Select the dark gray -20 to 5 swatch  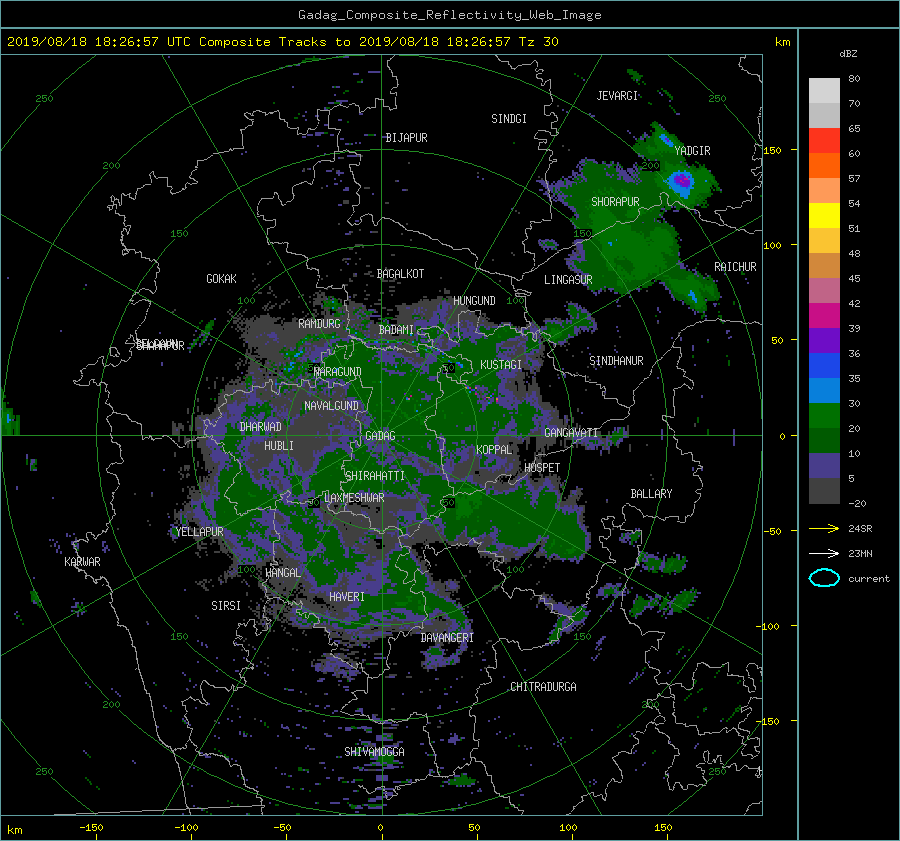coord(824,491)
